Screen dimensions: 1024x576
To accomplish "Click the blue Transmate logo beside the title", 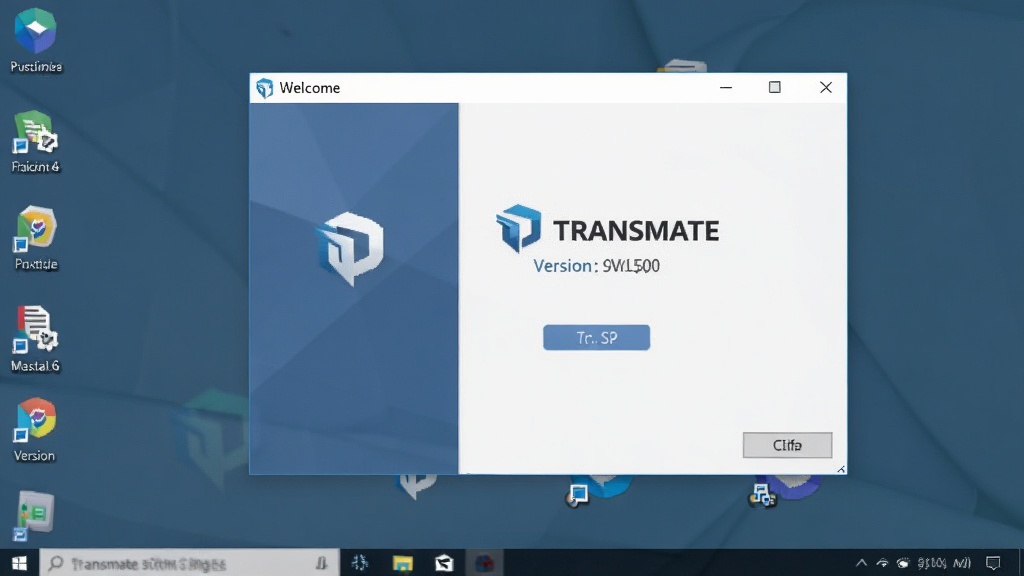I will click(x=519, y=228).
